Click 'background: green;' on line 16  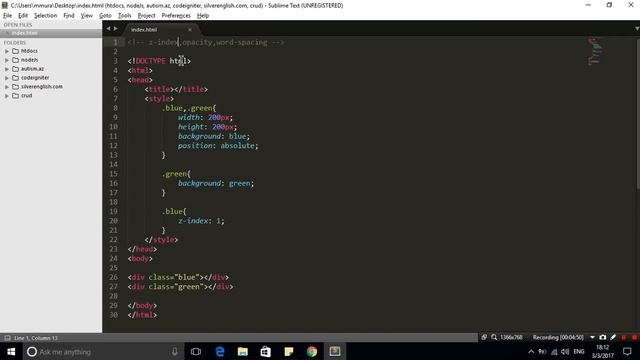216,183
